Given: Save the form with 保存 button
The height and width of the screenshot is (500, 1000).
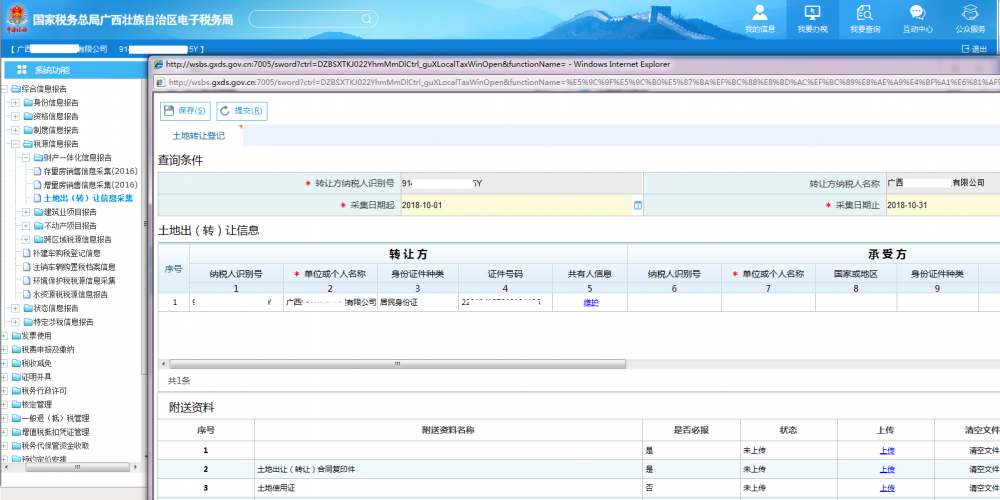Looking at the screenshot, I should pyautogui.click(x=184, y=111).
